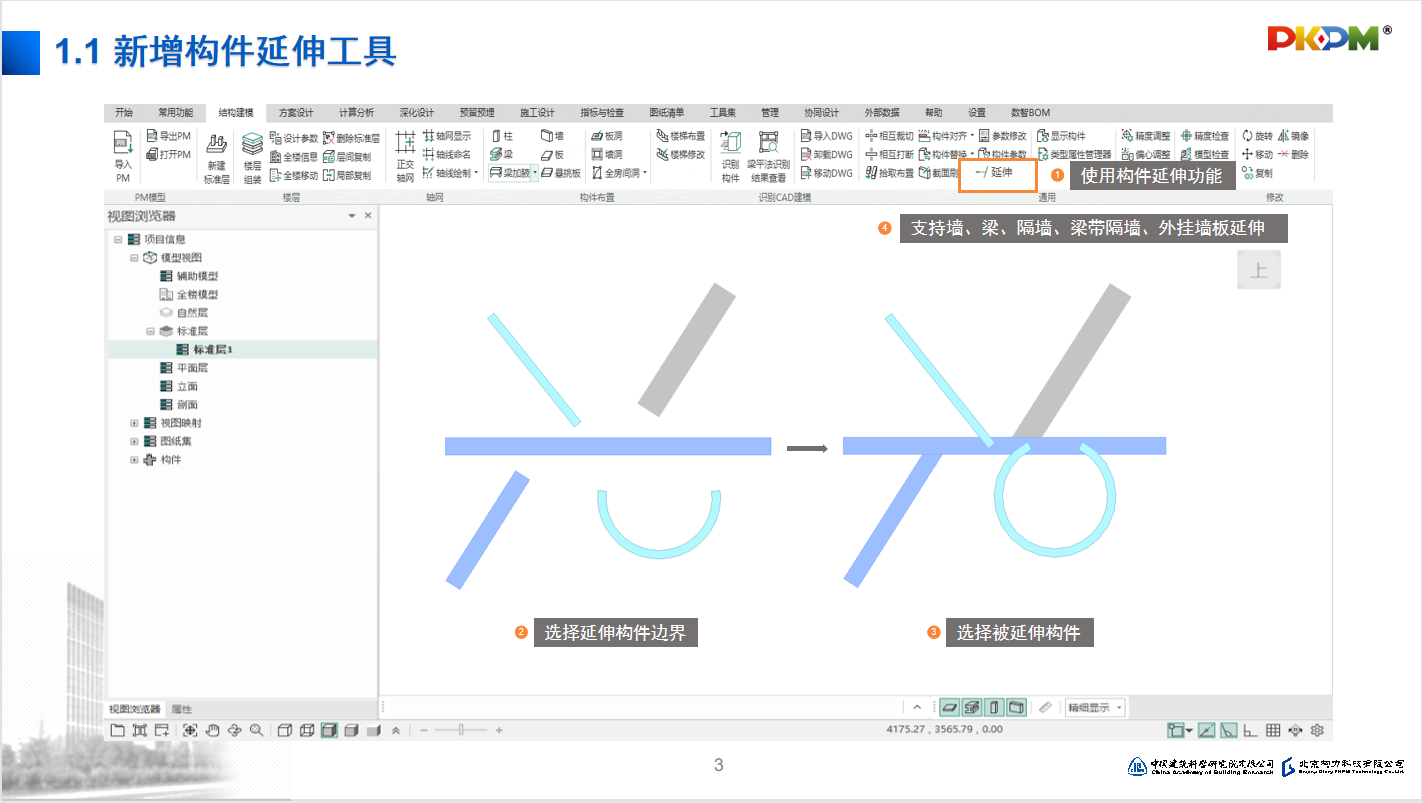Open the 楼层组装 floor assembly tool
1422x803 pixels.
coord(252,158)
